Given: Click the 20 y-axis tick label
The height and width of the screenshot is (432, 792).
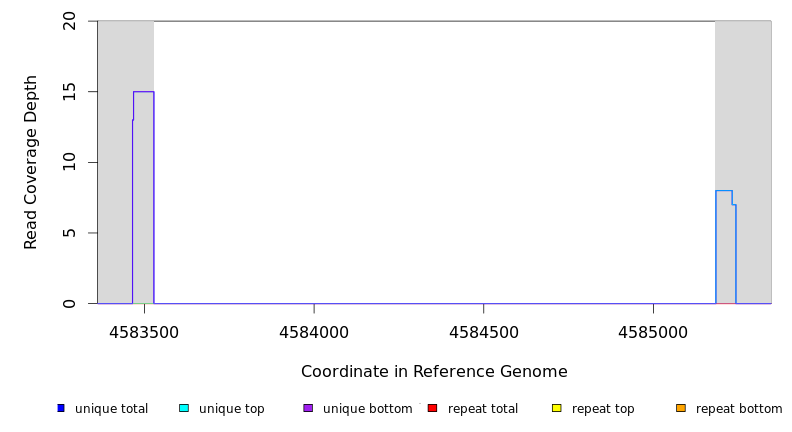Looking at the screenshot, I should point(70,21).
